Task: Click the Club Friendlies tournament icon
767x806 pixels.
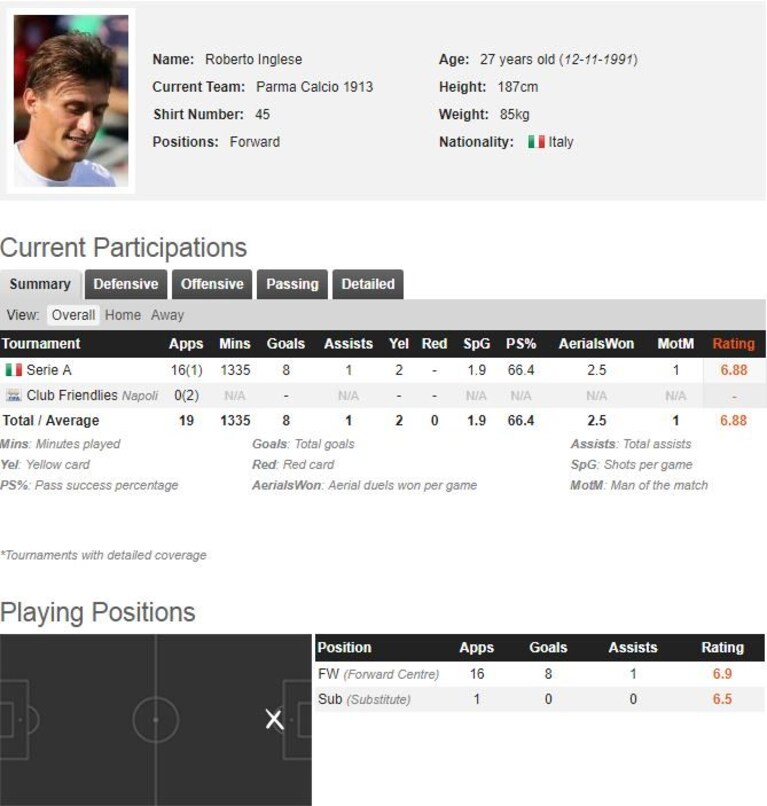Action: 13,395
